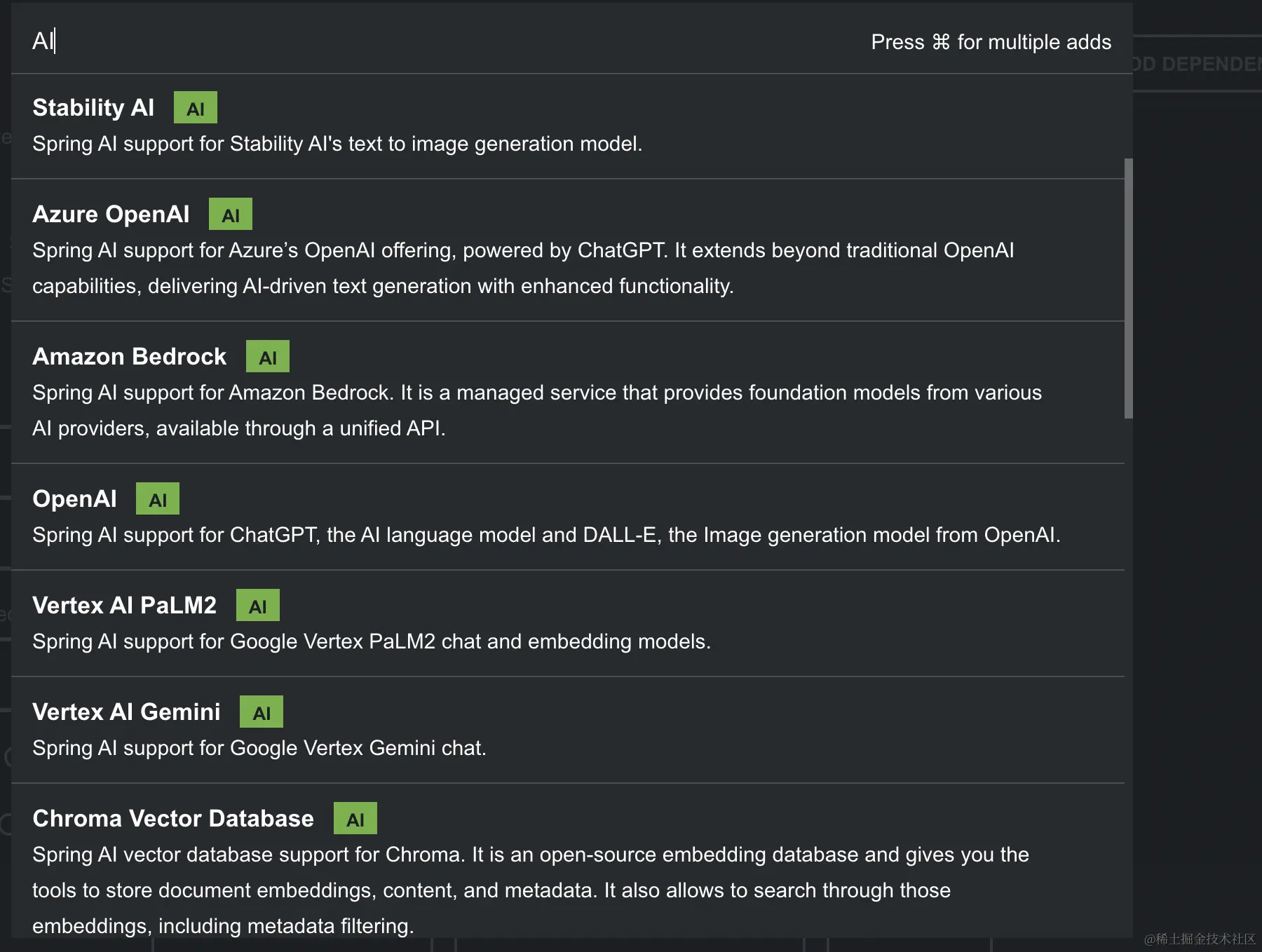Click the AI badge next to Stability AI
The width and height of the screenshot is (1262, 952).
click(196, 108)
